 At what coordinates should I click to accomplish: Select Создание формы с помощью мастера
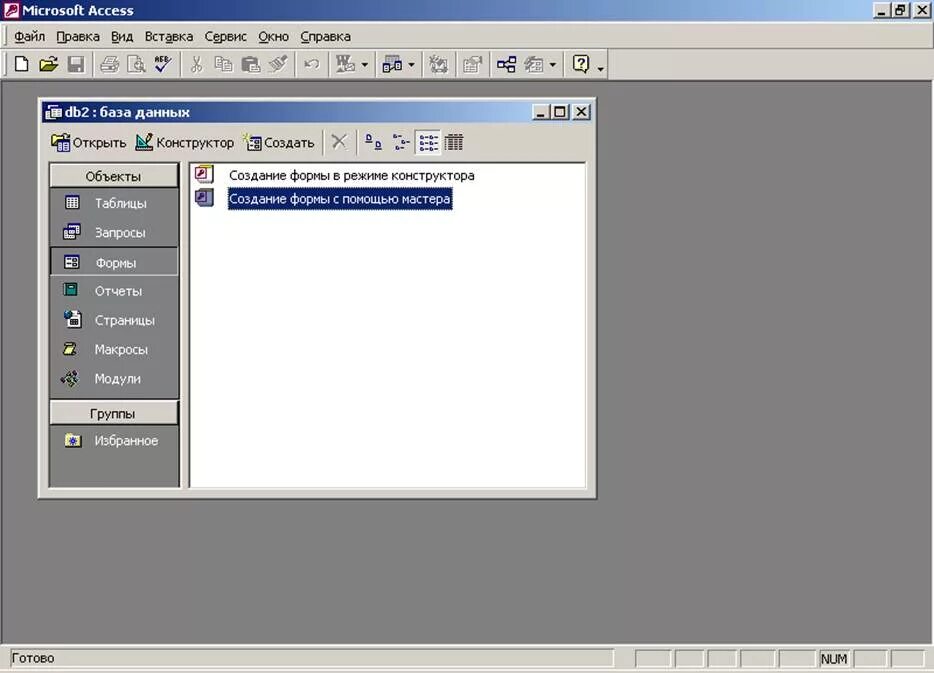pos(340,198)
